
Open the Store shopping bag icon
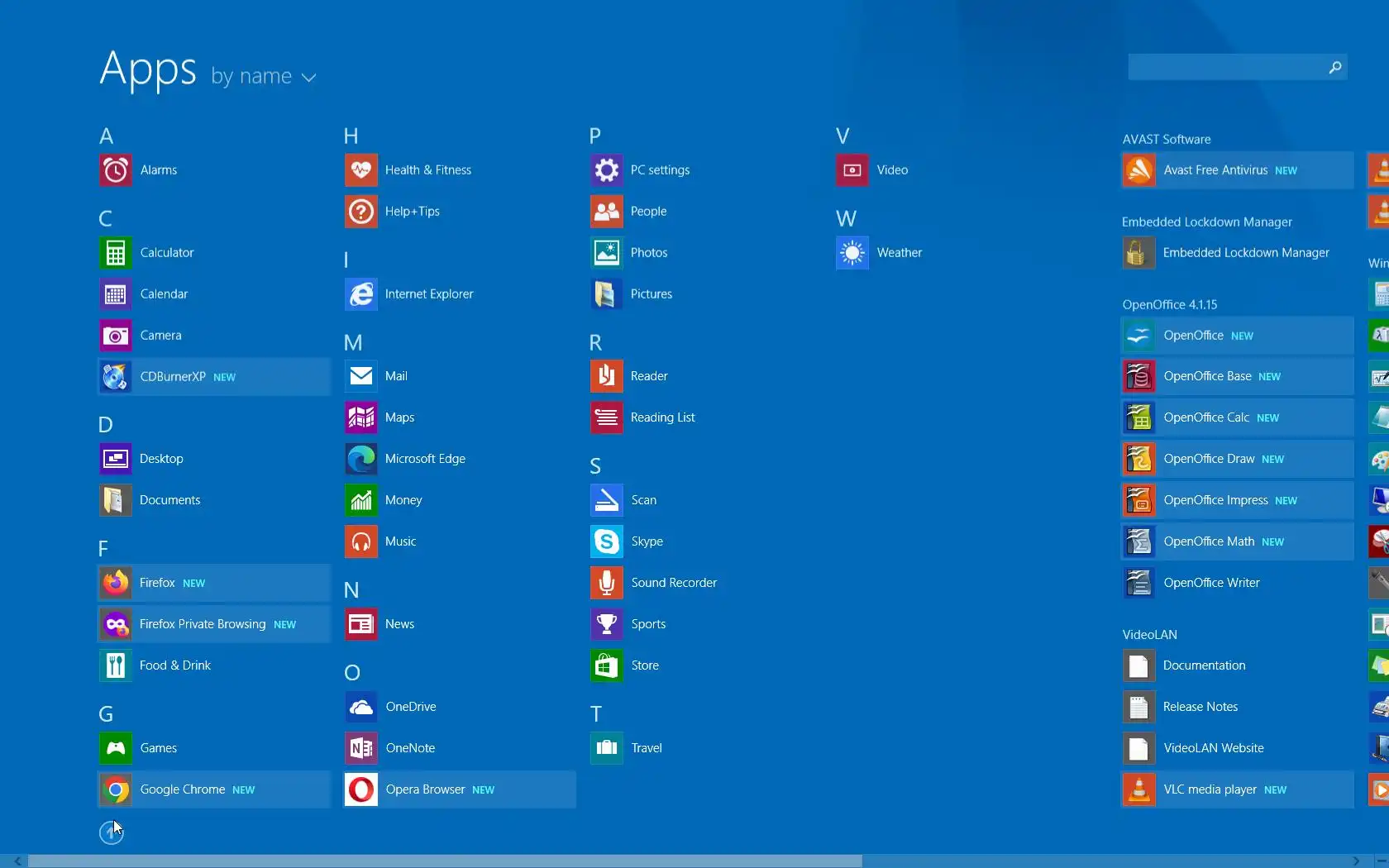coord(607,665)
